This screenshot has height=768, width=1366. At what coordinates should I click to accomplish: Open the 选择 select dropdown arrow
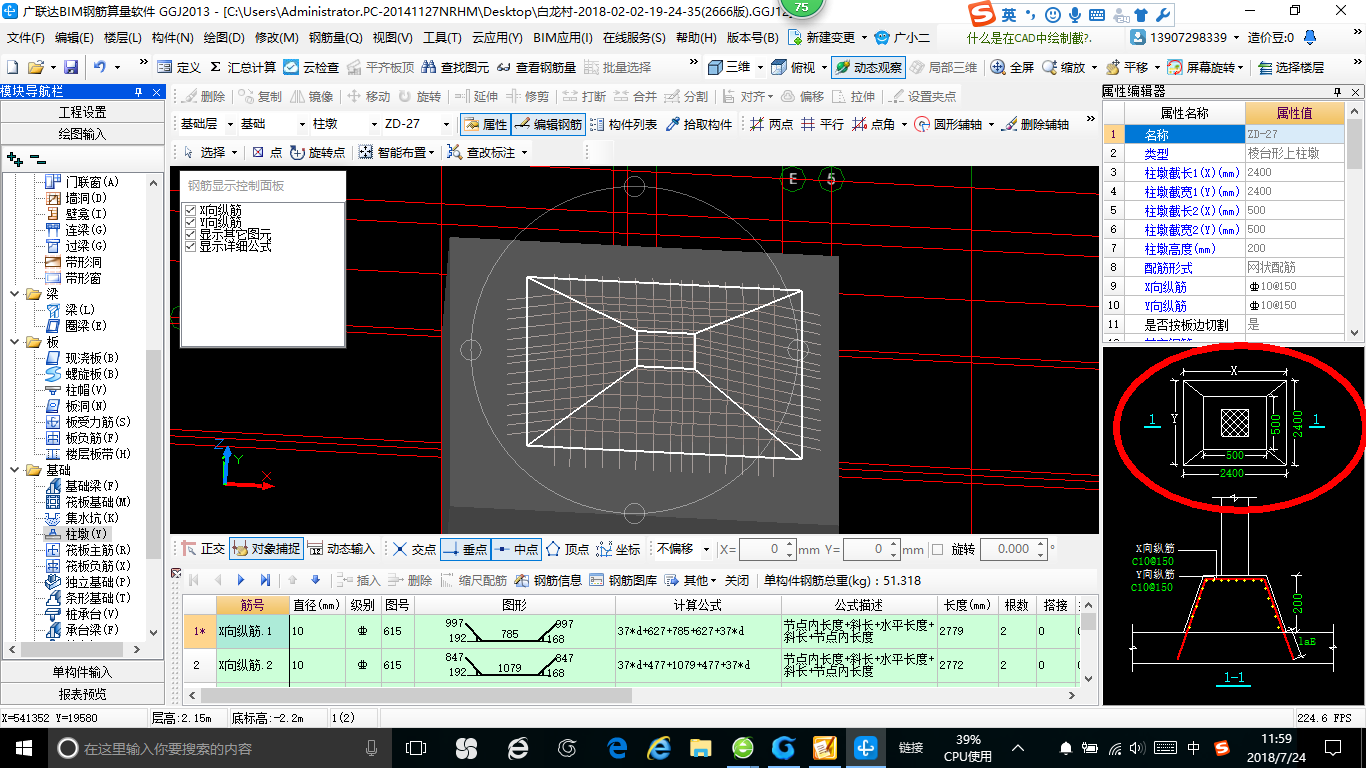(x=234, y=152)
